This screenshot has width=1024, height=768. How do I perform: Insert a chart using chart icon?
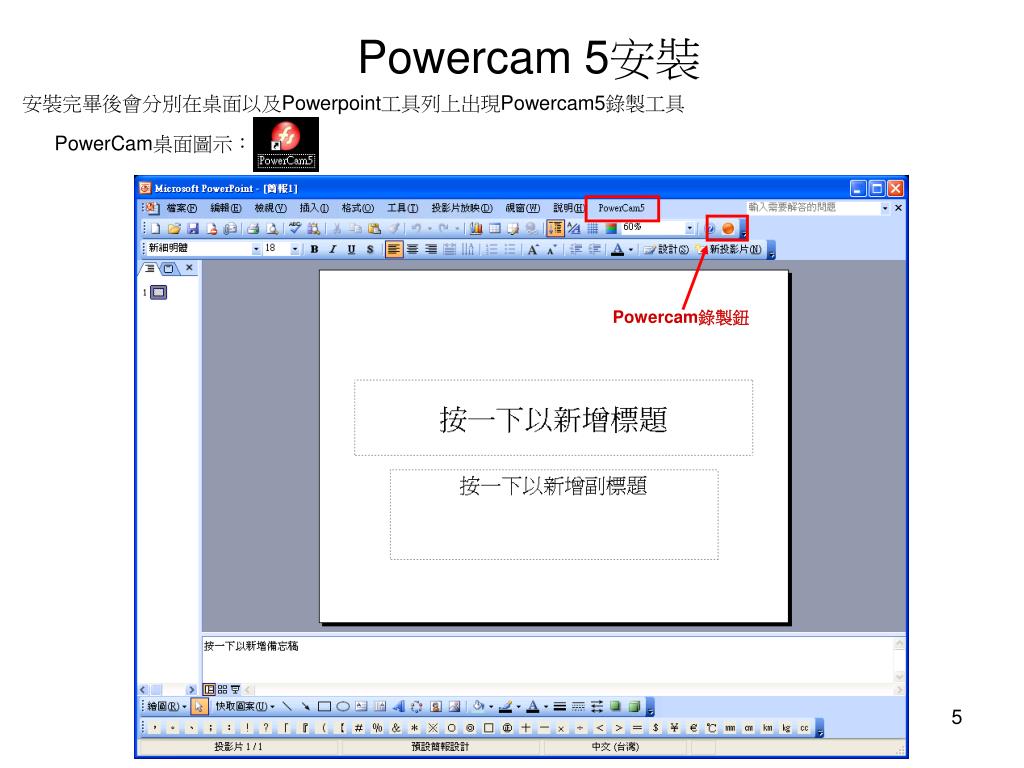[x=476, y=229]
